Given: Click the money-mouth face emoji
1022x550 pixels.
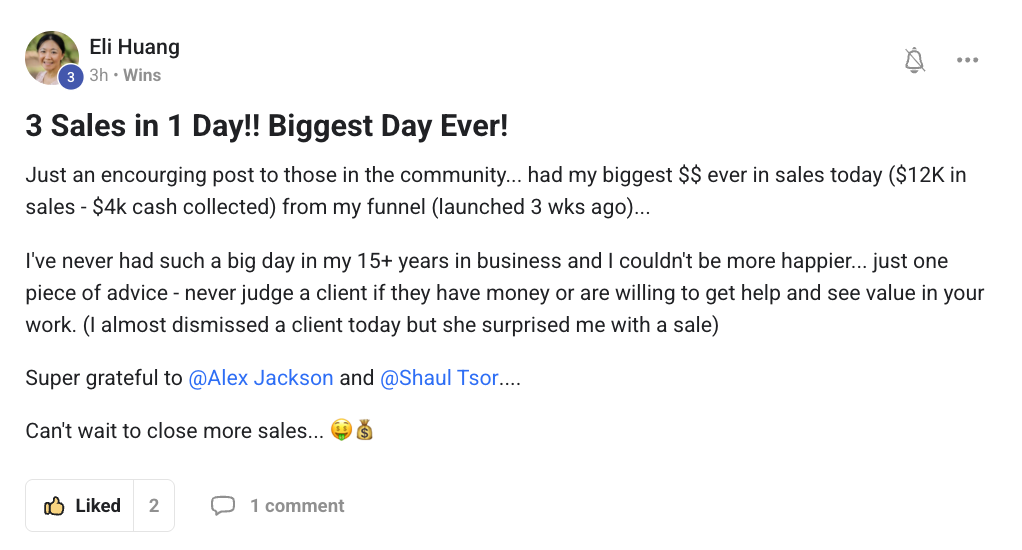Looking at the screenshot, I should click(x=340, y=432).
